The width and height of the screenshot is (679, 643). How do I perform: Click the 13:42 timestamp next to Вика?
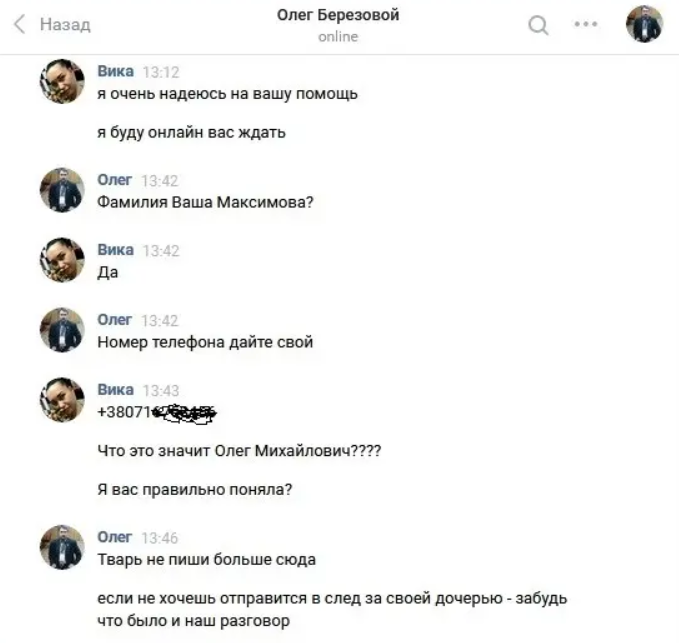pyautogui.click(x=161, y=251)
